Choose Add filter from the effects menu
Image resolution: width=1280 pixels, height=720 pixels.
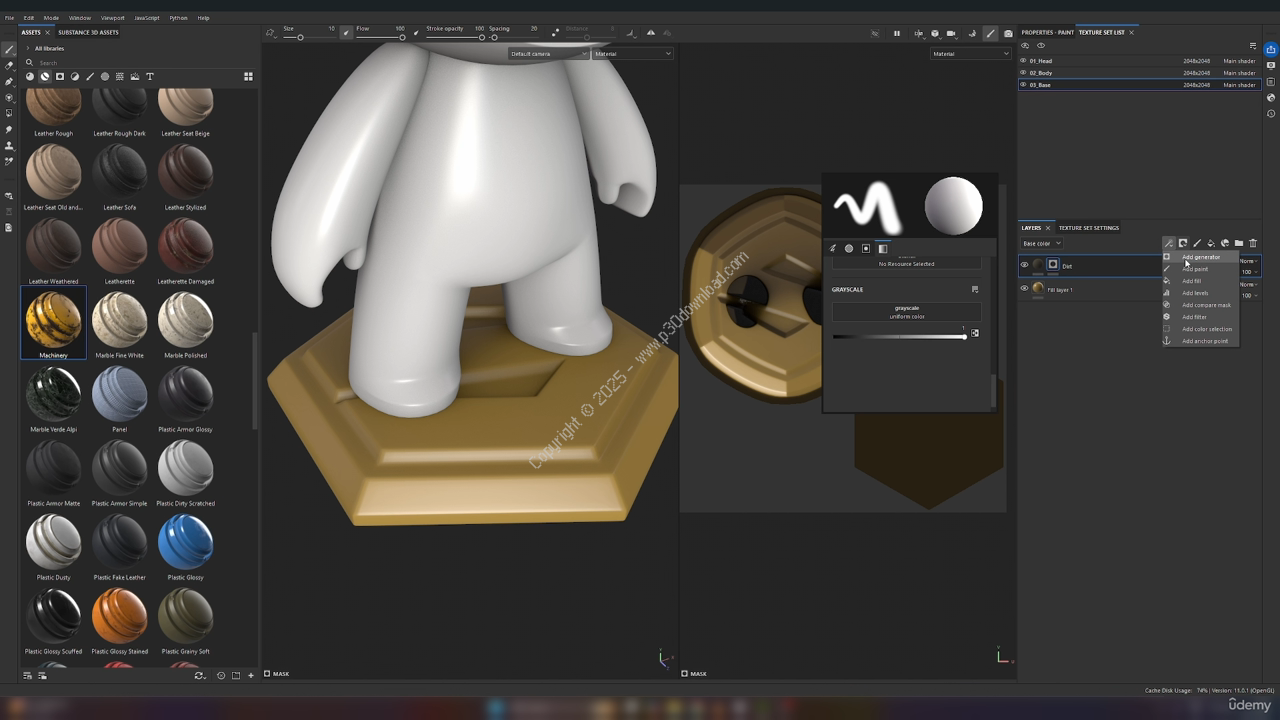(x=1200, y=317)
